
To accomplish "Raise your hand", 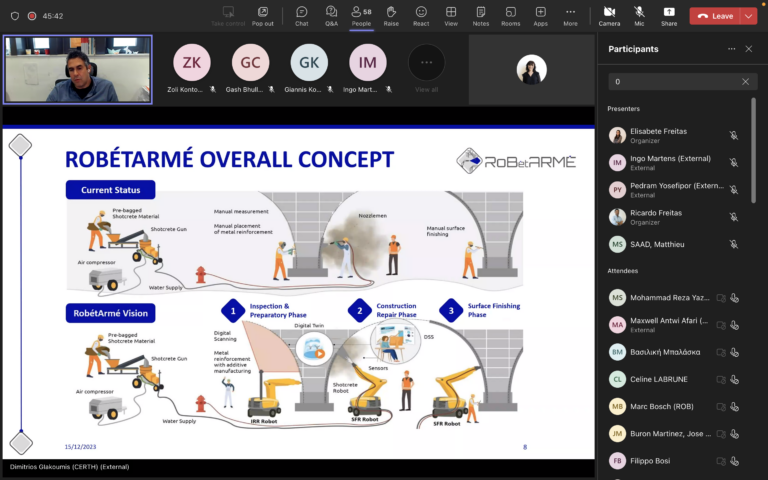I will pos(391,16).
